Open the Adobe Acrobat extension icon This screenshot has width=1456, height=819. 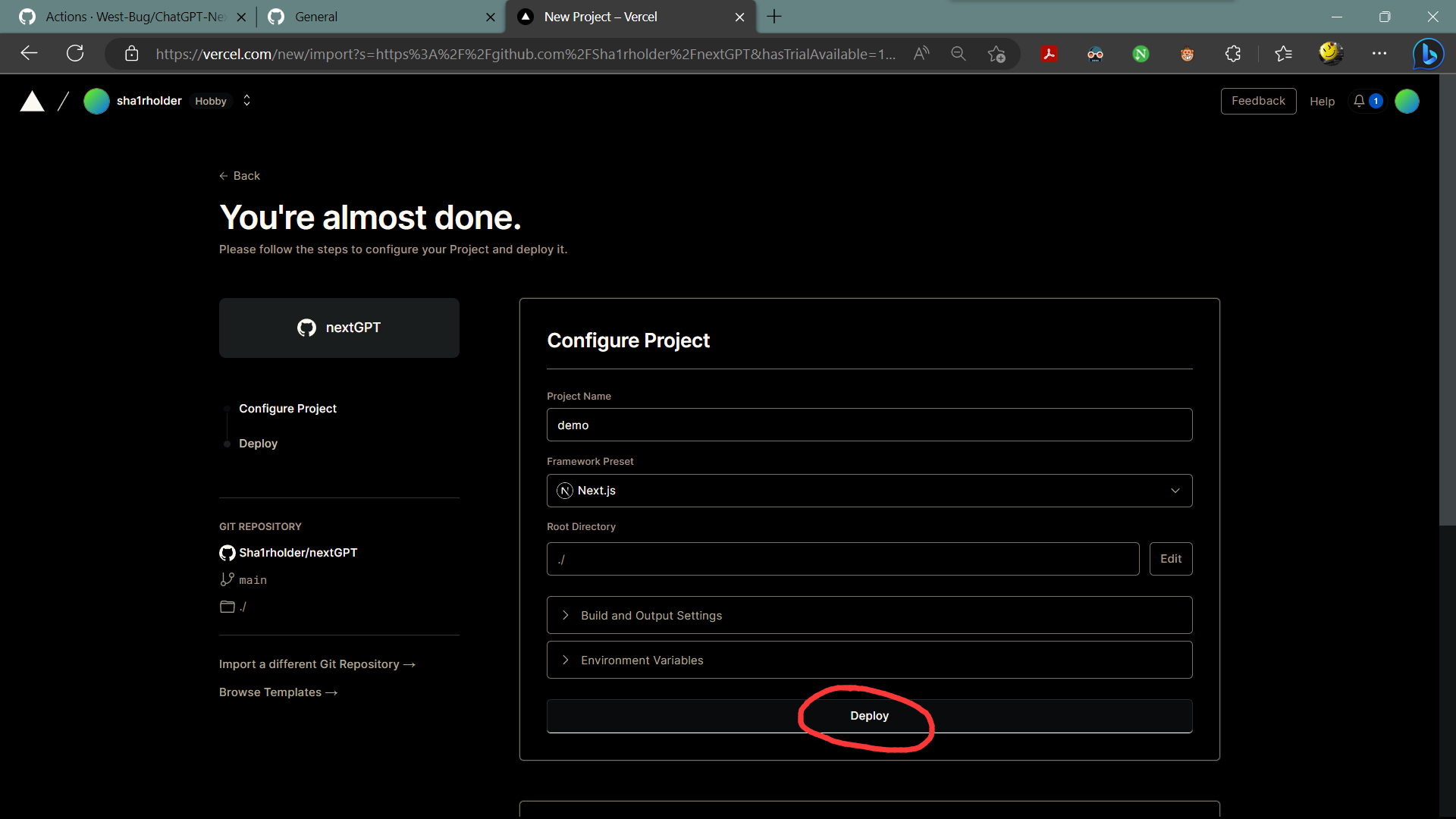pos(1049,54)
